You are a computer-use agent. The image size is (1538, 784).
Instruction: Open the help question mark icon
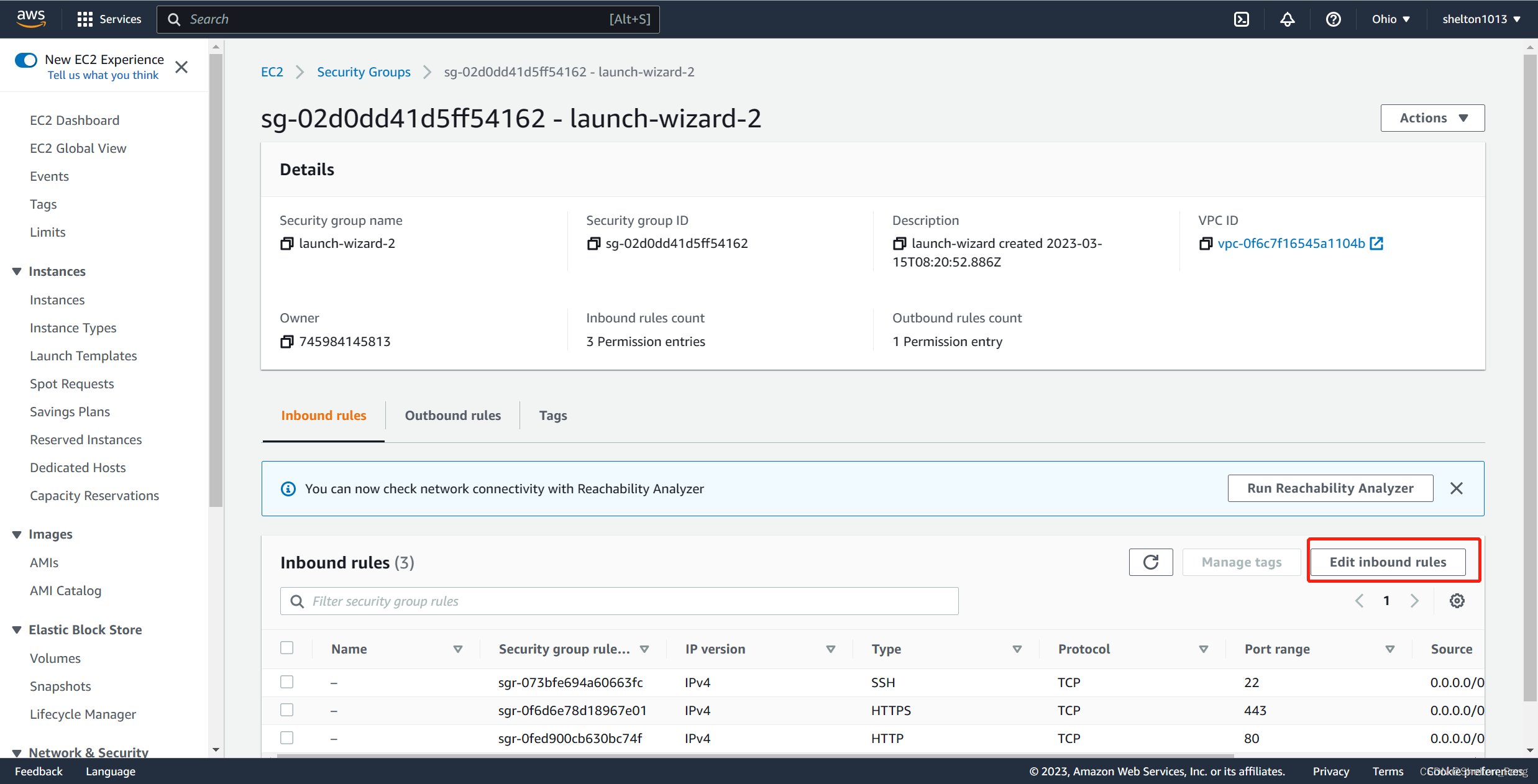point(1333,19)
